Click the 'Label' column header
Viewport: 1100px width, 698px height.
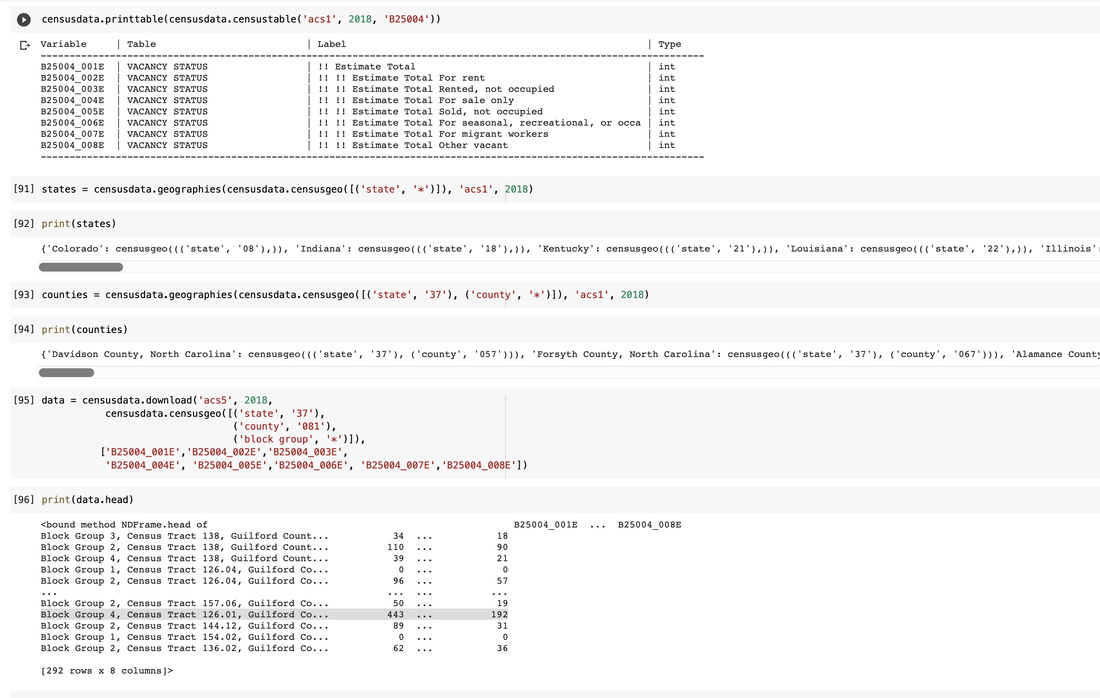(331, 44)
